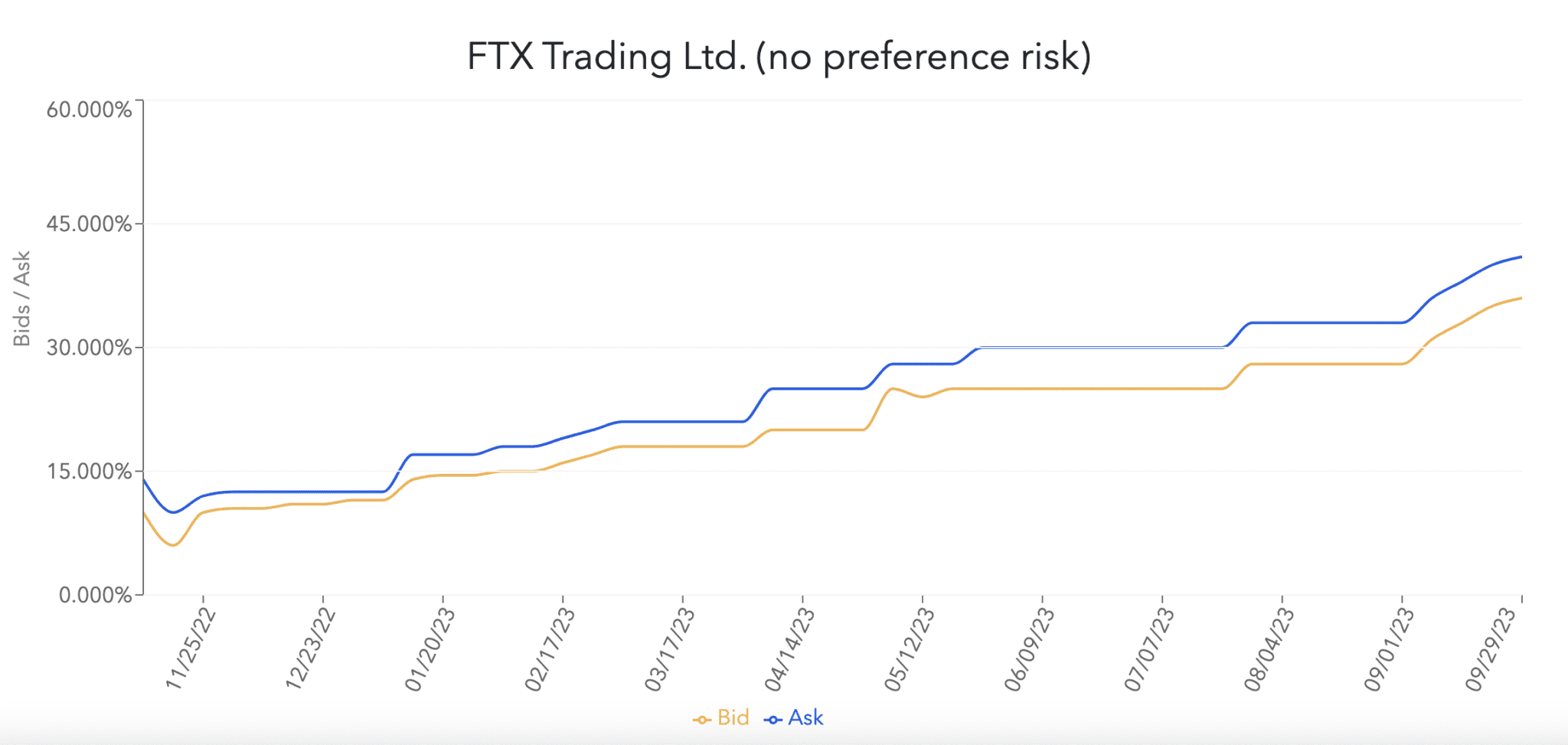Image resolution: width=1568 pixels, height=745 pixels.
Task: Click the 15.000% y-axis label
Action: point(89,472)
